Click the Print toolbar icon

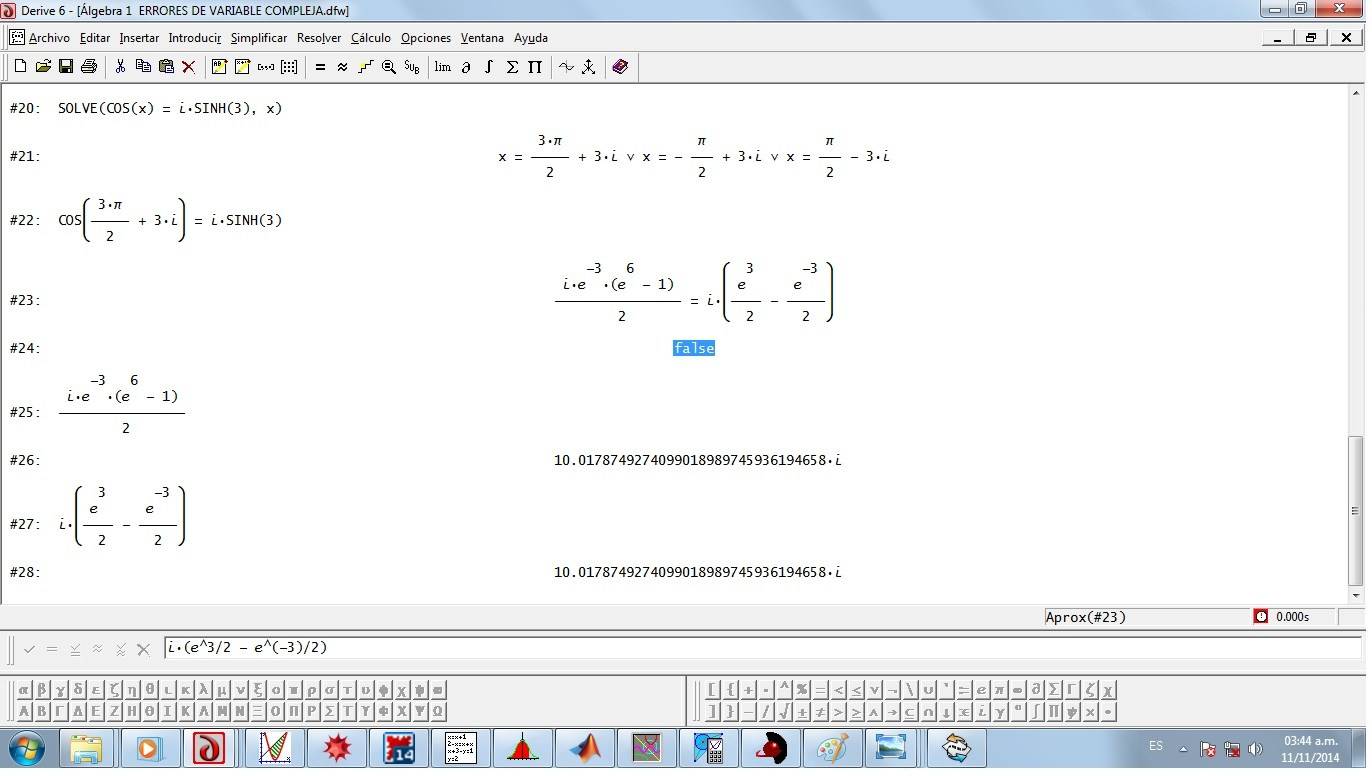coord(89,67)
